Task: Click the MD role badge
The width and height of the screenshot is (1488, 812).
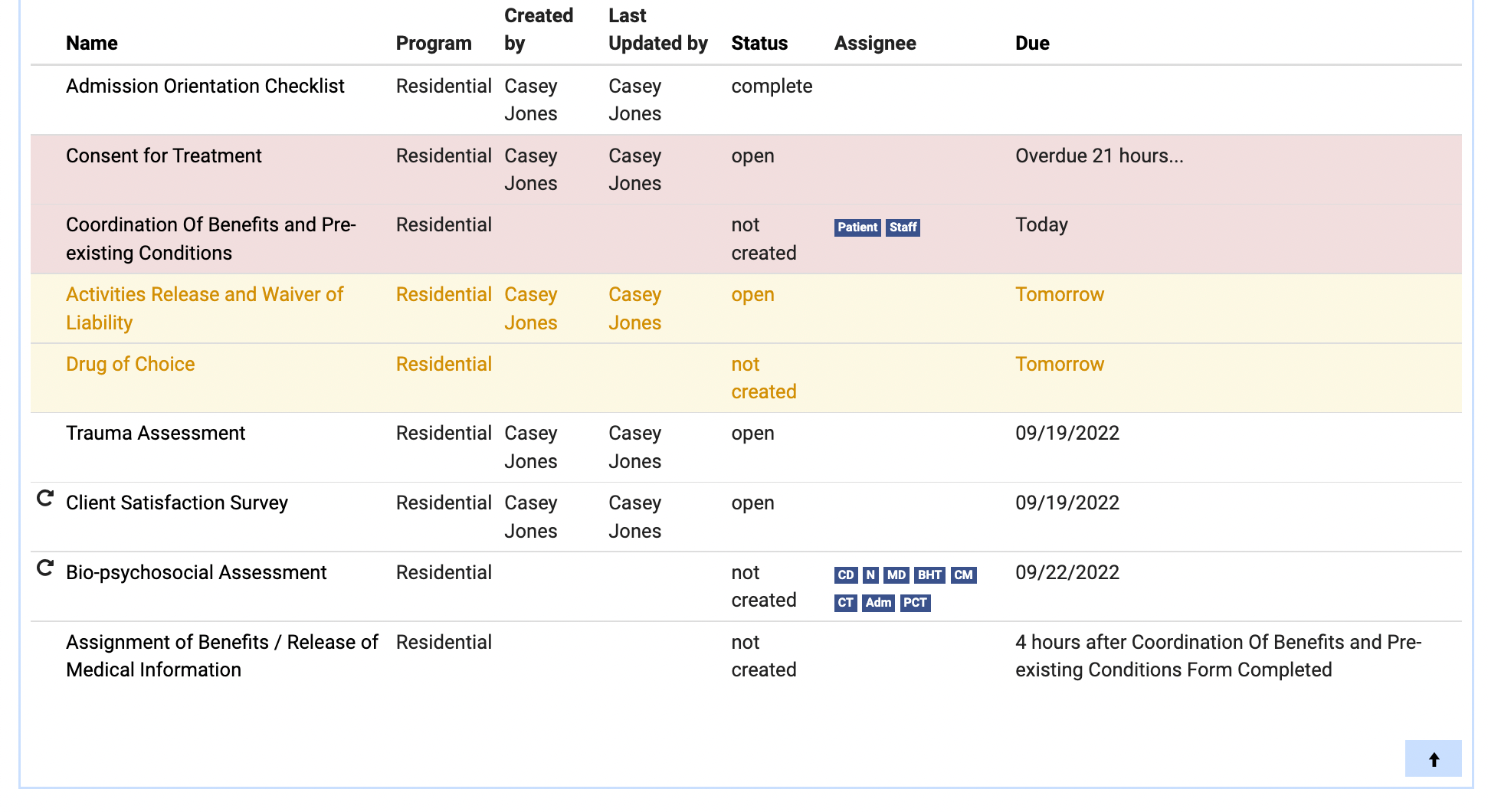Action: click(x=896, y=575)
